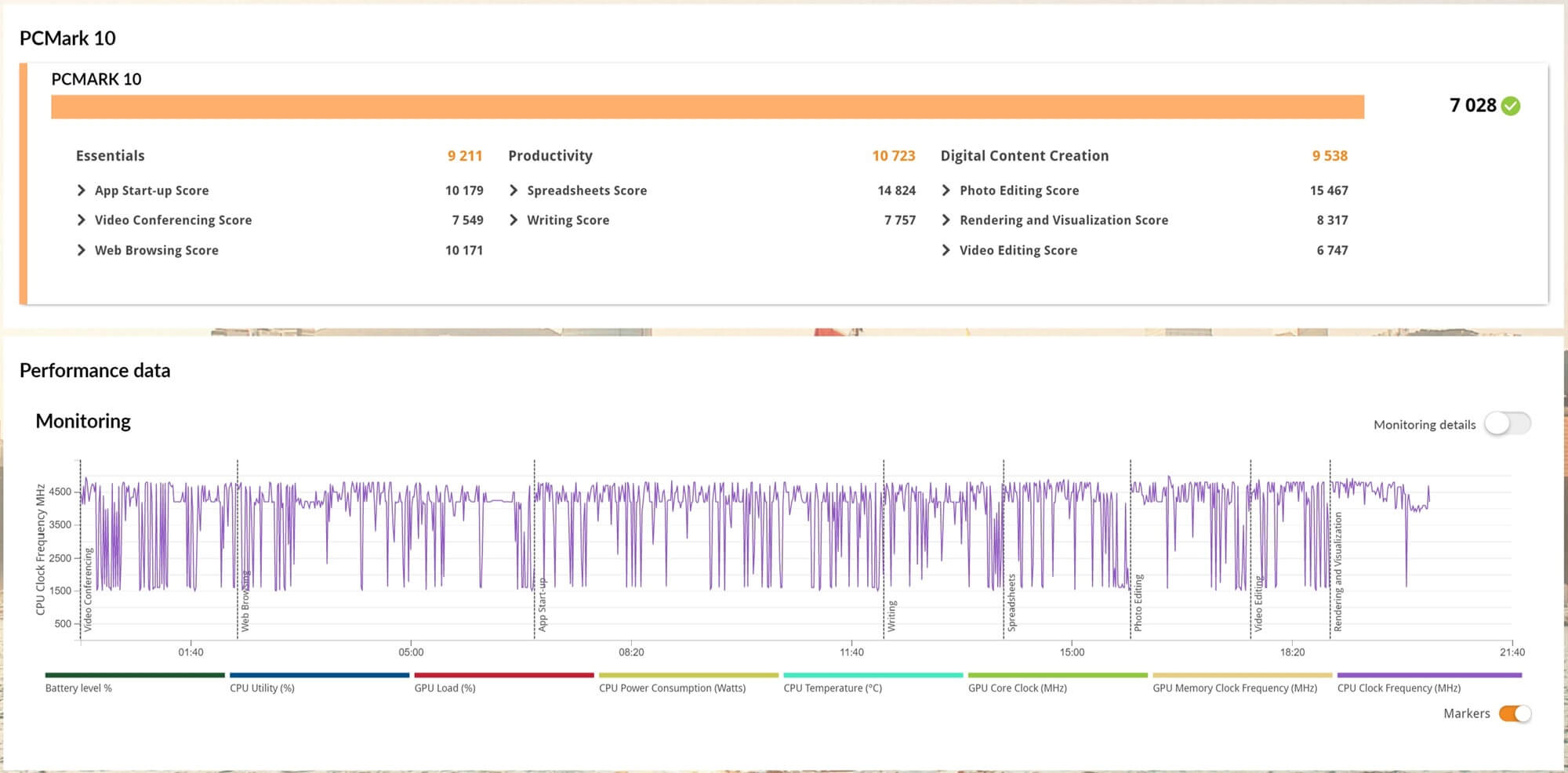Expand the Video Editing Score row
The width and height of the screenshot is (1568, 773).
(946, 250)
